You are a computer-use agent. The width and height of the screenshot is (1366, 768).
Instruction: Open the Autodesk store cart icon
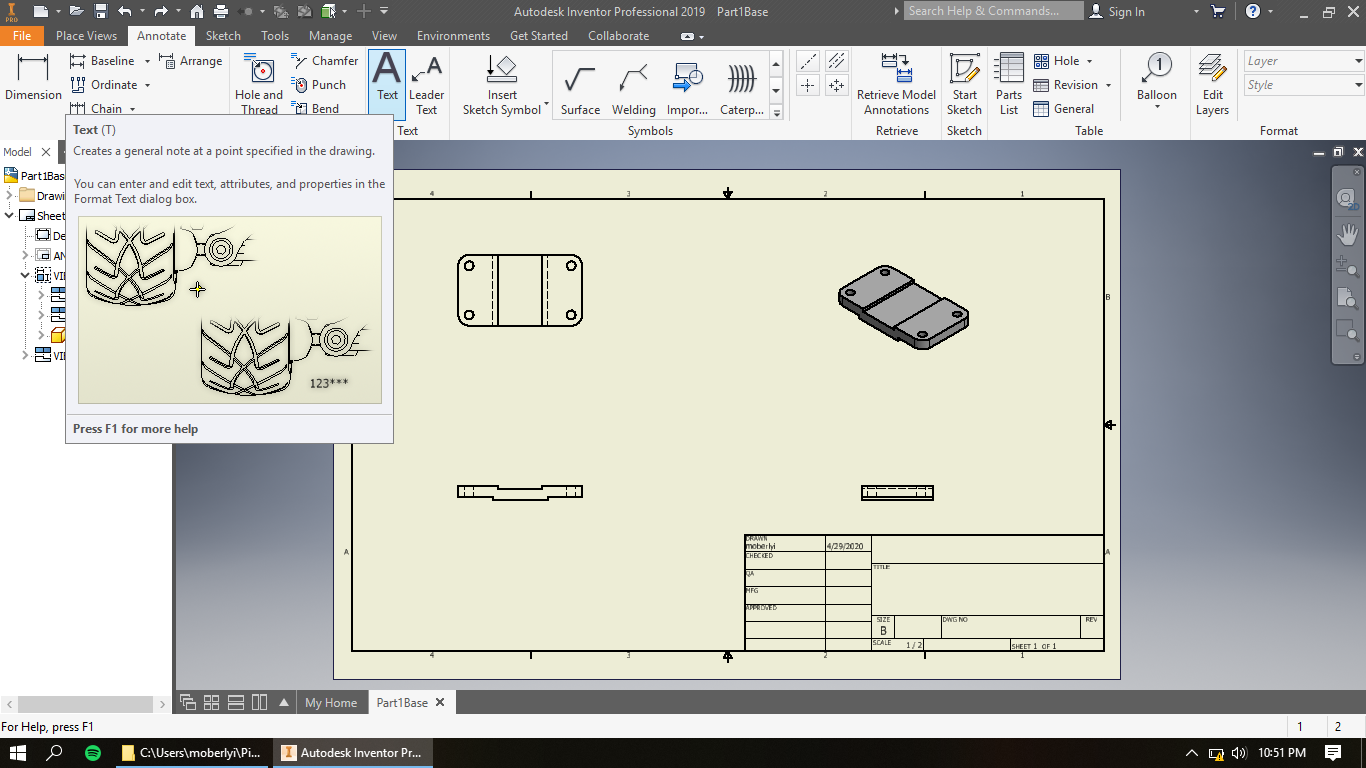coord(1218,12)
